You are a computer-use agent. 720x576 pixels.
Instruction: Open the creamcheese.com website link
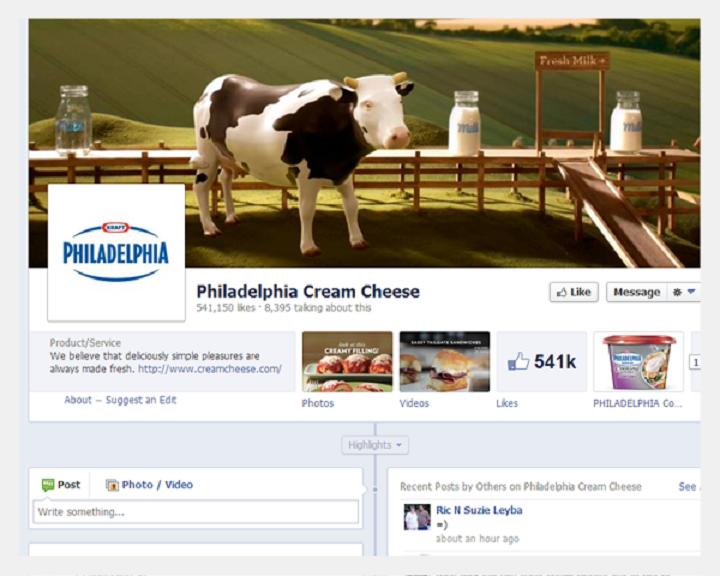210,369
